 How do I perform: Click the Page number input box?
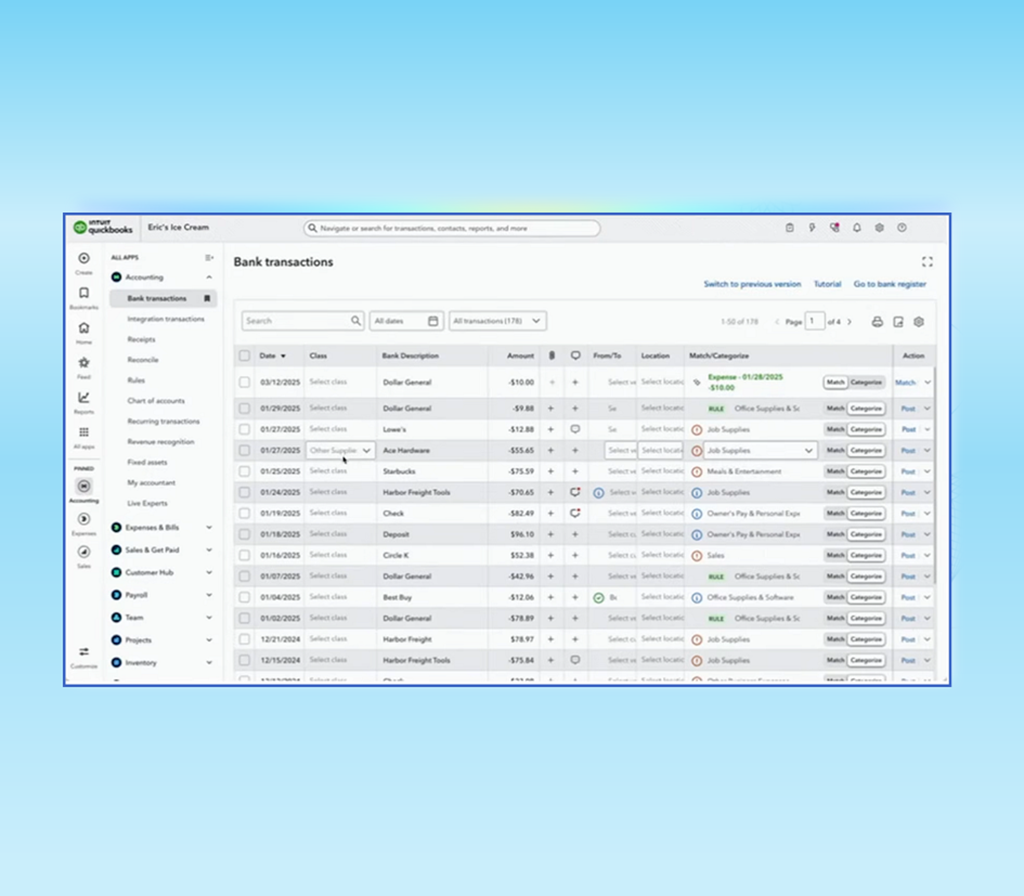coord(814,321)
